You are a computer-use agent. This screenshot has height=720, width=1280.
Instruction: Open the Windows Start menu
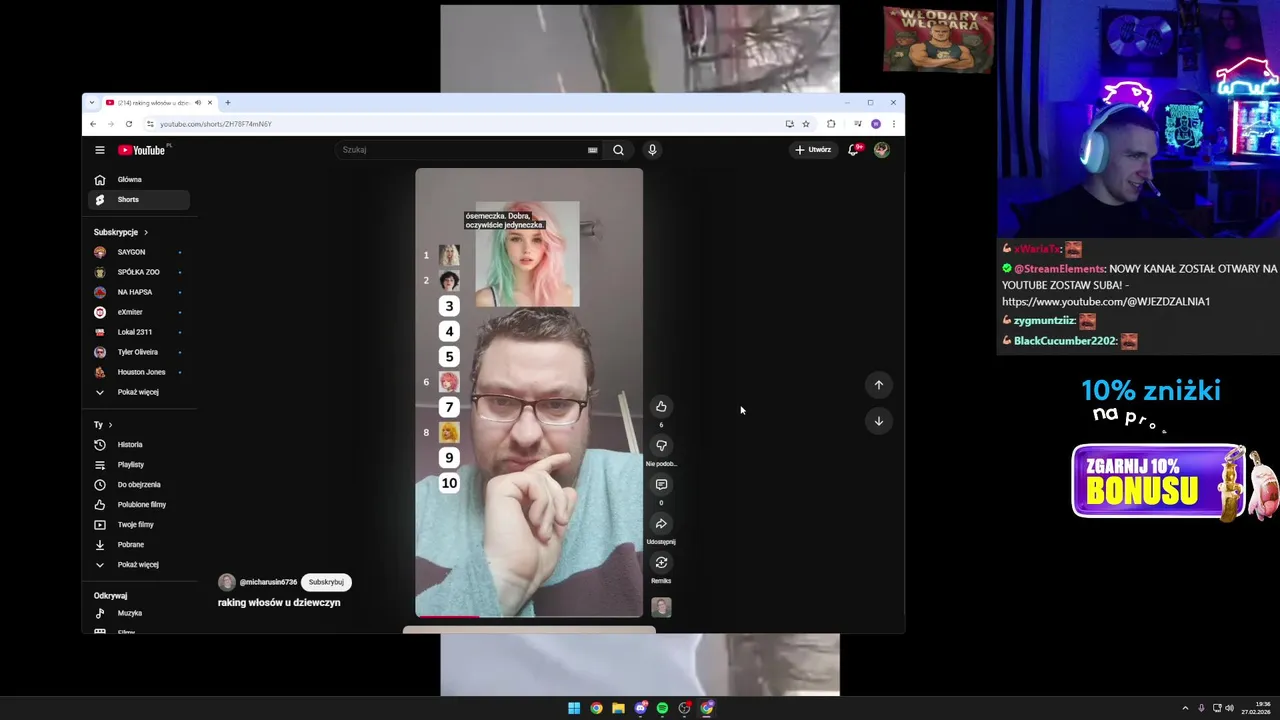574,708
